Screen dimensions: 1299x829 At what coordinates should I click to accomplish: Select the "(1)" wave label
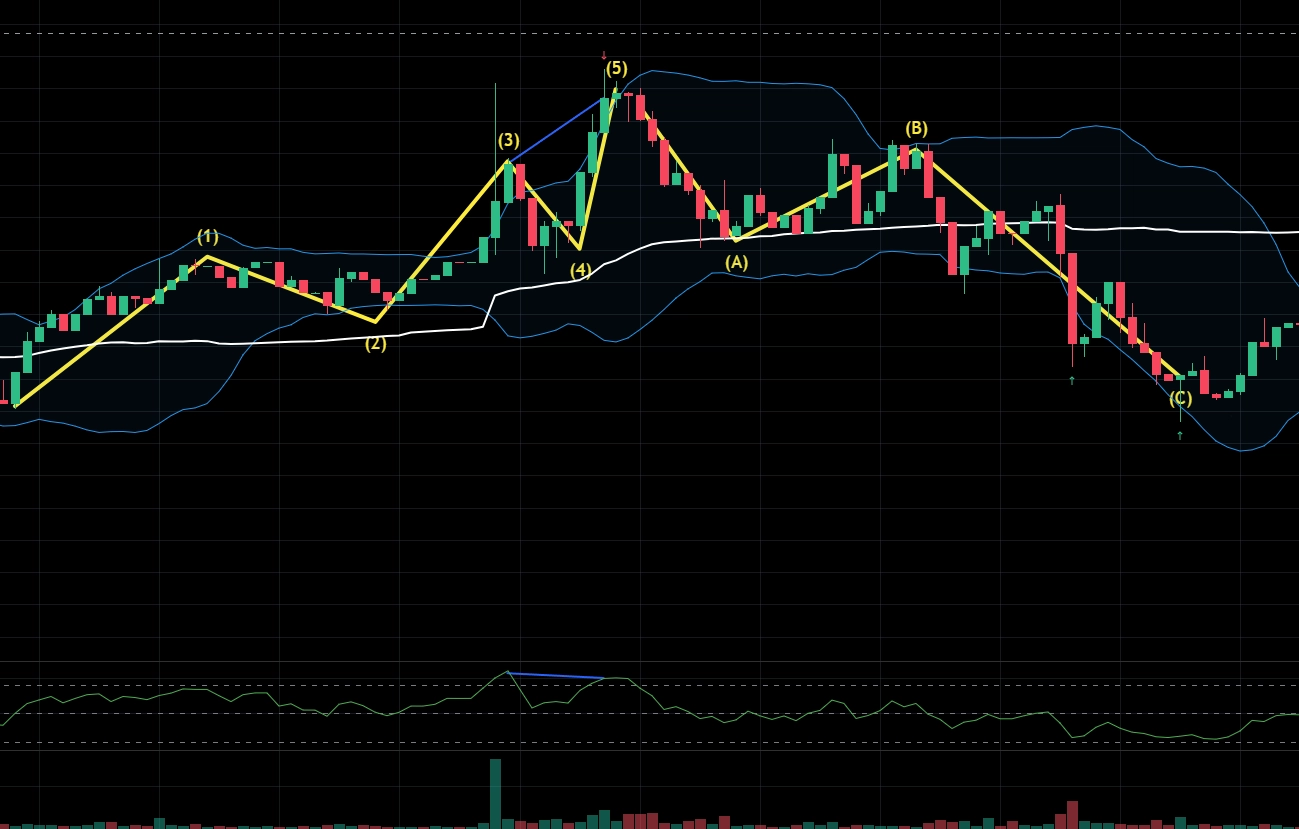pyautogui.click(x=207, y=237)
